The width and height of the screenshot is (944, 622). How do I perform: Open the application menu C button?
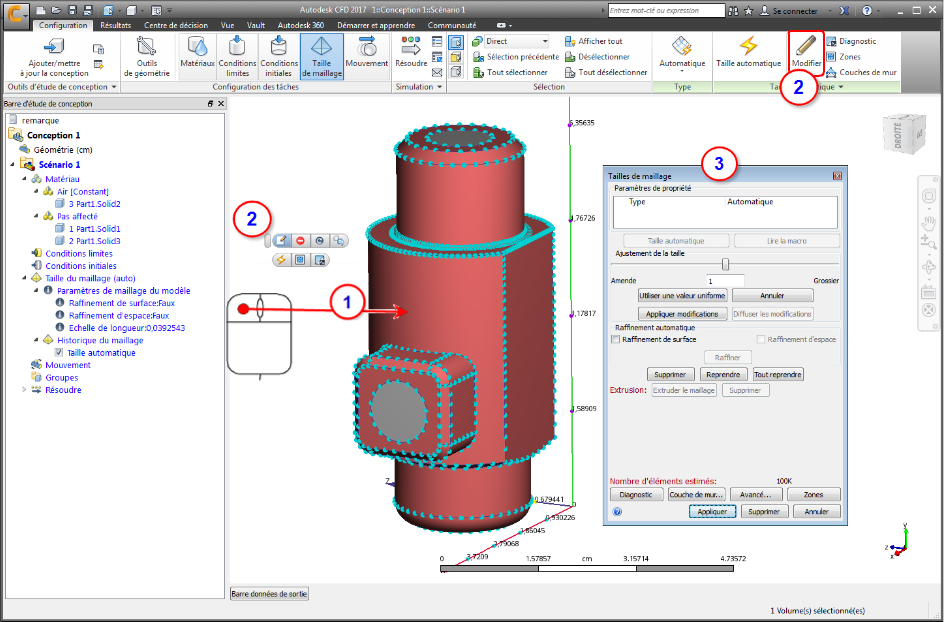(17, 15)
